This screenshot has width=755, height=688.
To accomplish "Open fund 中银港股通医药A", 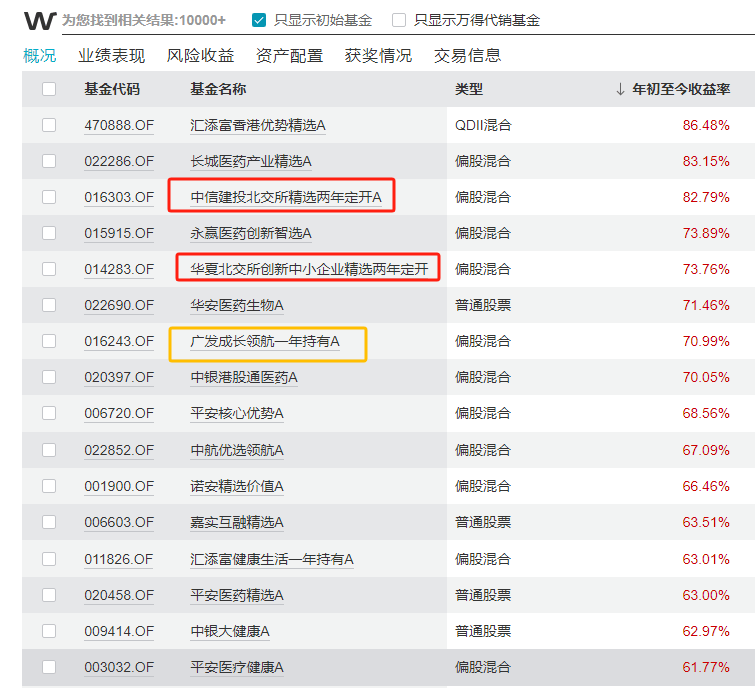I will [x=244, y=377].
